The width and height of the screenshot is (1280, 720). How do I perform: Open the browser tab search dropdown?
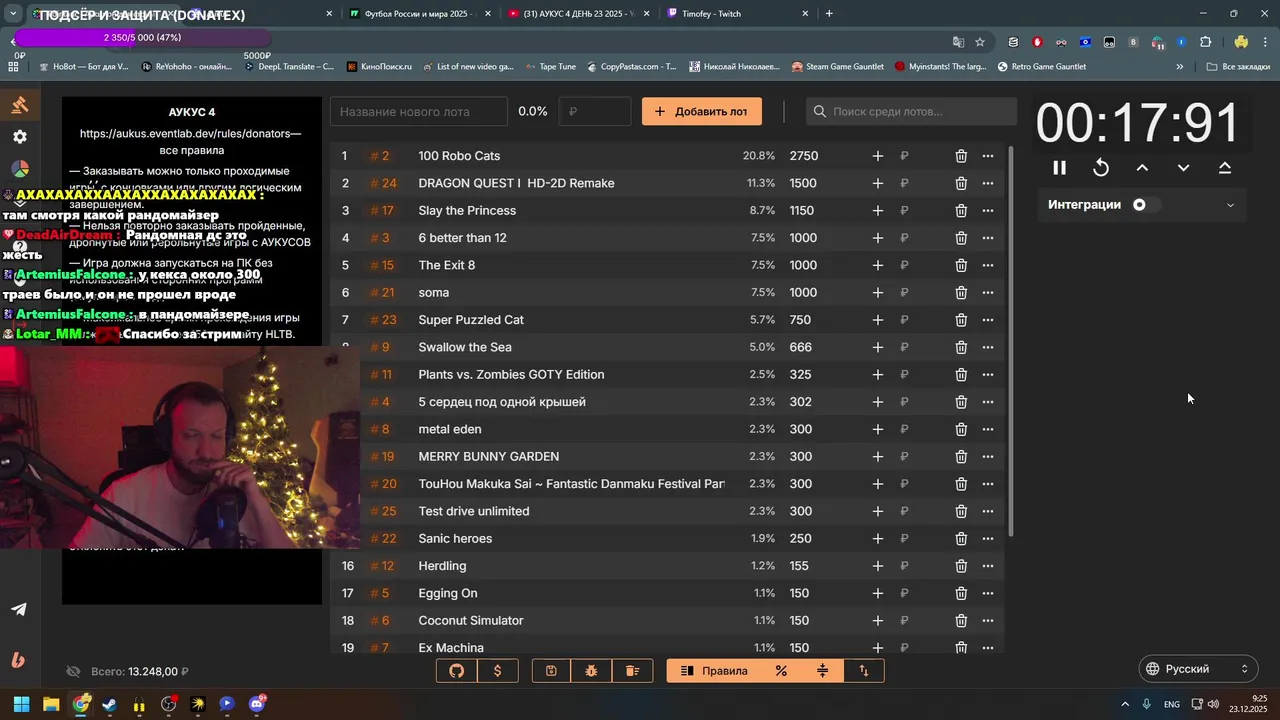(13, 14)
